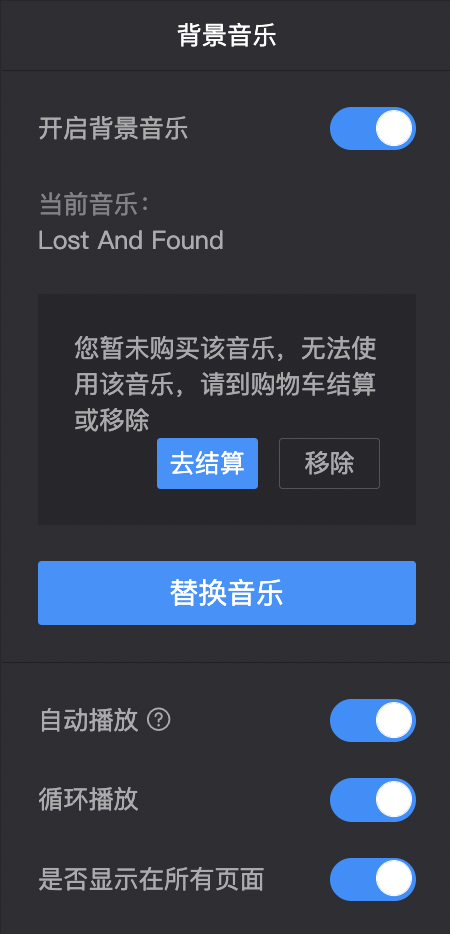Open music replacement with 替换音乐 button
450x934 pixels.
(x=226, y=593)
